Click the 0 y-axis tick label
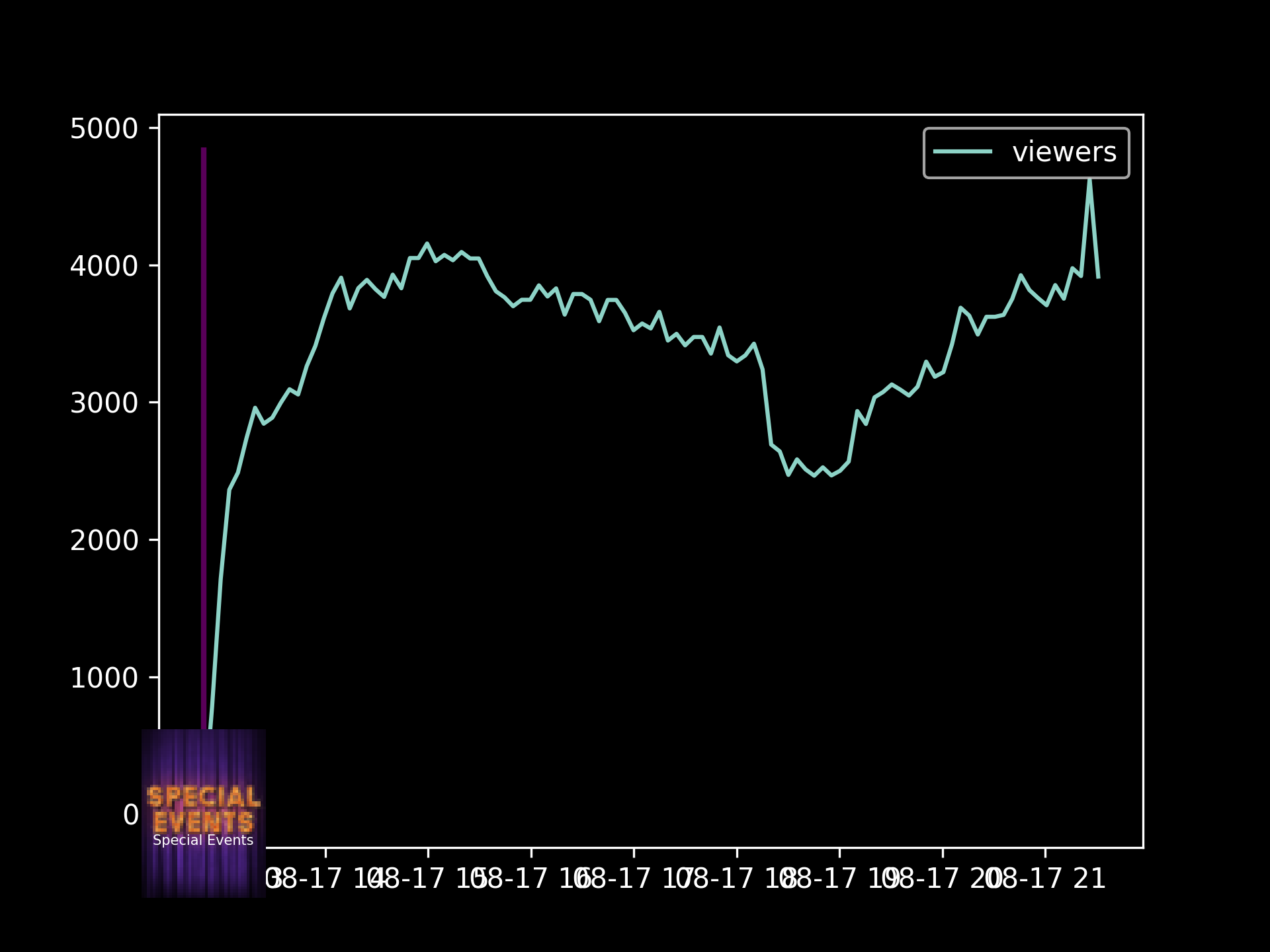1270x952 pixels. pyautogui.click(x=130, y=815)
